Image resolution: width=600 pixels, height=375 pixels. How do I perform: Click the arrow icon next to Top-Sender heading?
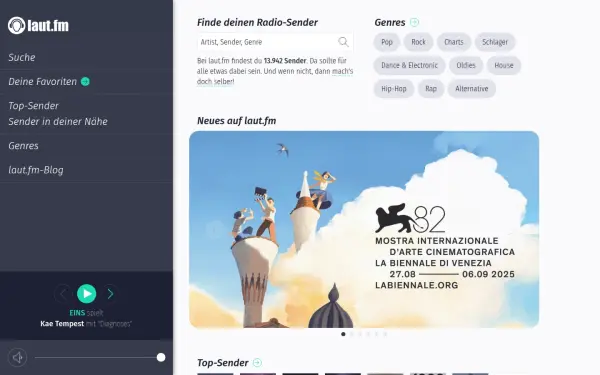[x=258, y=362]
